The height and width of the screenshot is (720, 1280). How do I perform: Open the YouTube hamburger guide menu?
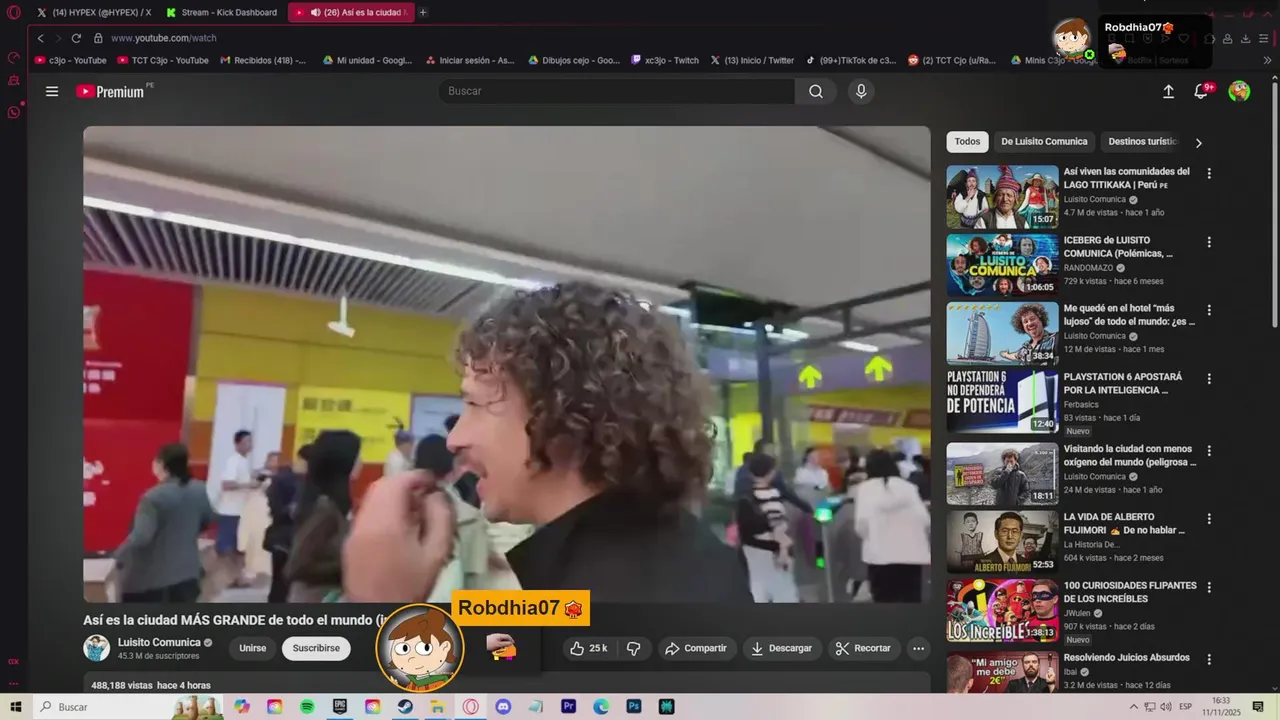[x=52, y=91]
